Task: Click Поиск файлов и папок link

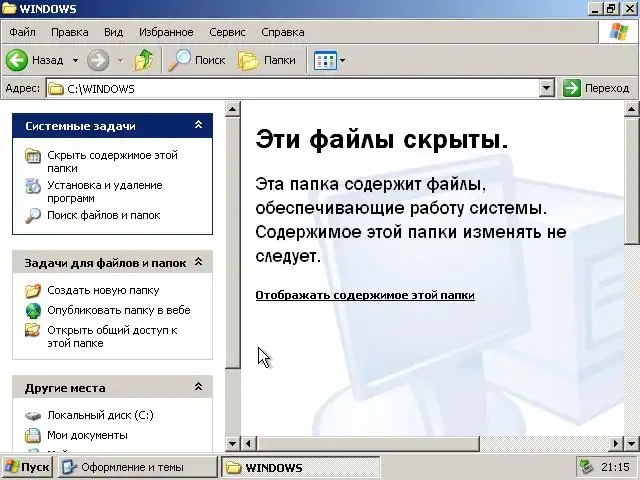Action: coord(104,215)
